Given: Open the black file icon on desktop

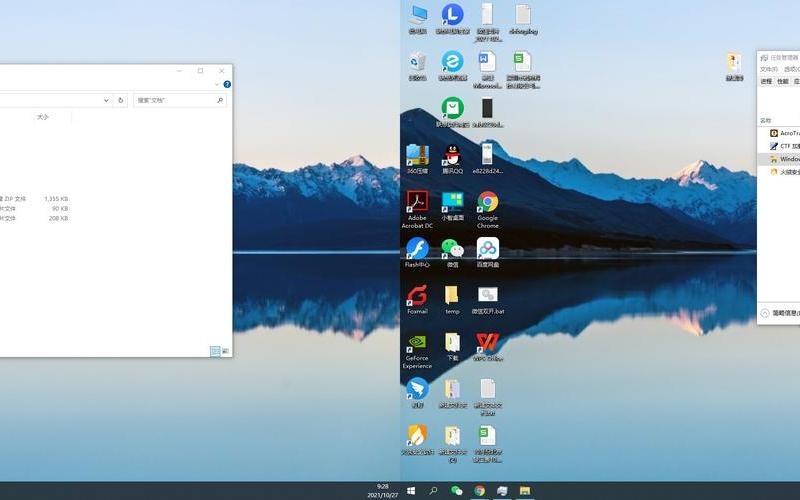Looking at the screenshot, I should 487,112.
